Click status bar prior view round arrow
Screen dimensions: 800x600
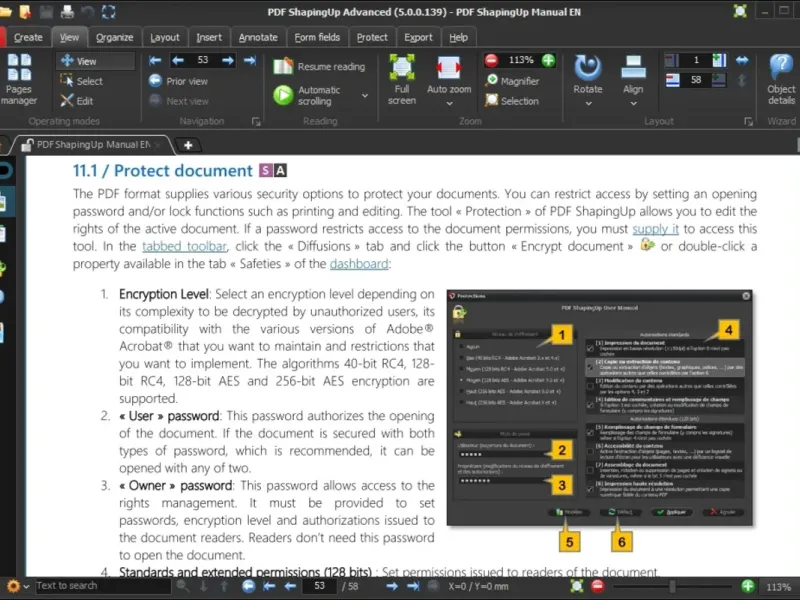pyautogui.click(x=248, y=586)
